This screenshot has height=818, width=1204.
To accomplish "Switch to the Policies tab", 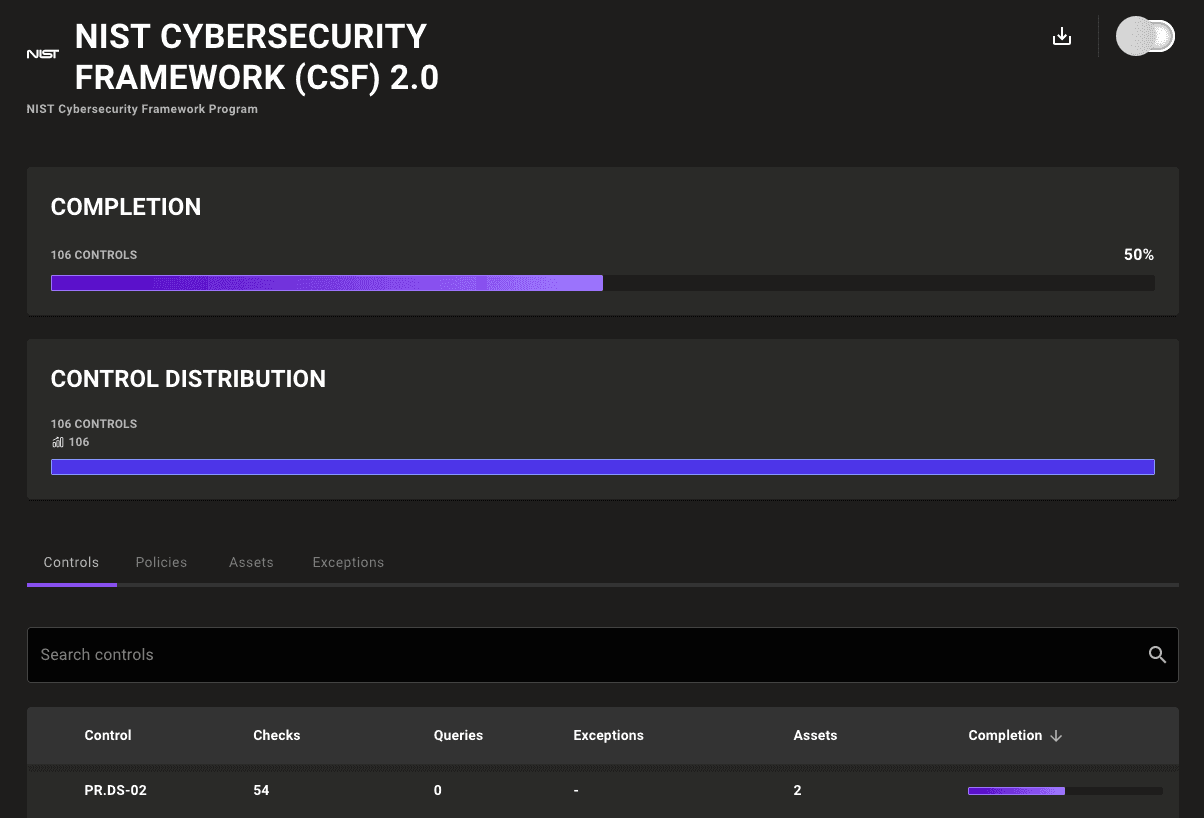I will [161, 562].
